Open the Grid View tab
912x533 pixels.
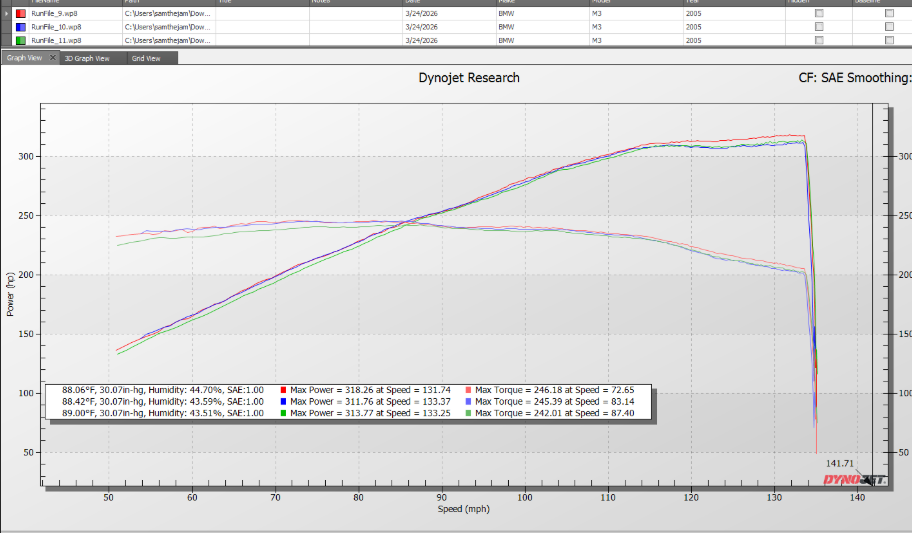(x=145, y=58)
